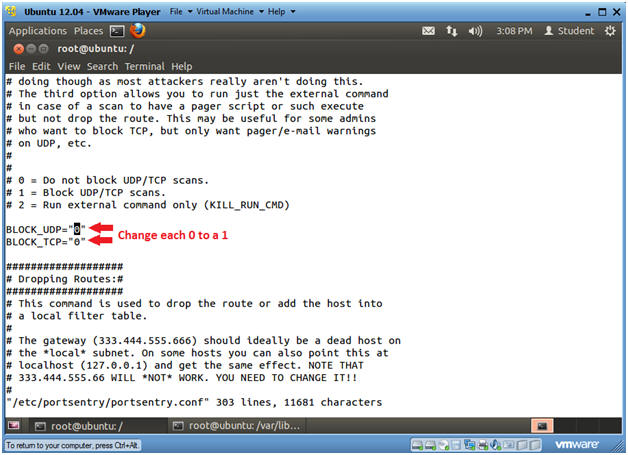Close the root@ubuntu terminal window
Image resolution: width=628 pixels, height=455 pixels.
point(18,49)
